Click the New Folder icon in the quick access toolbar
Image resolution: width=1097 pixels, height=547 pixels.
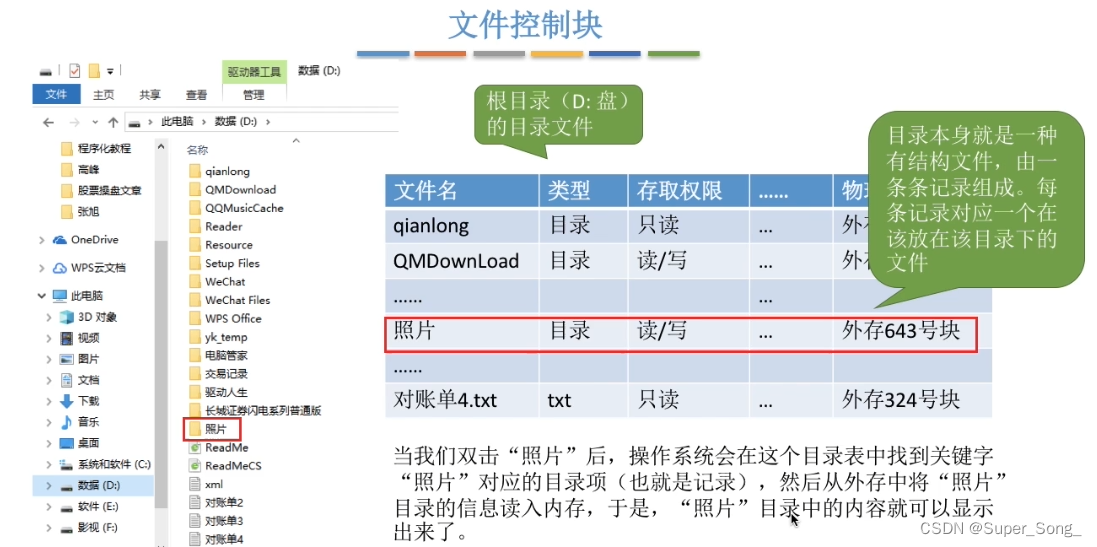[x=94, y=71]
